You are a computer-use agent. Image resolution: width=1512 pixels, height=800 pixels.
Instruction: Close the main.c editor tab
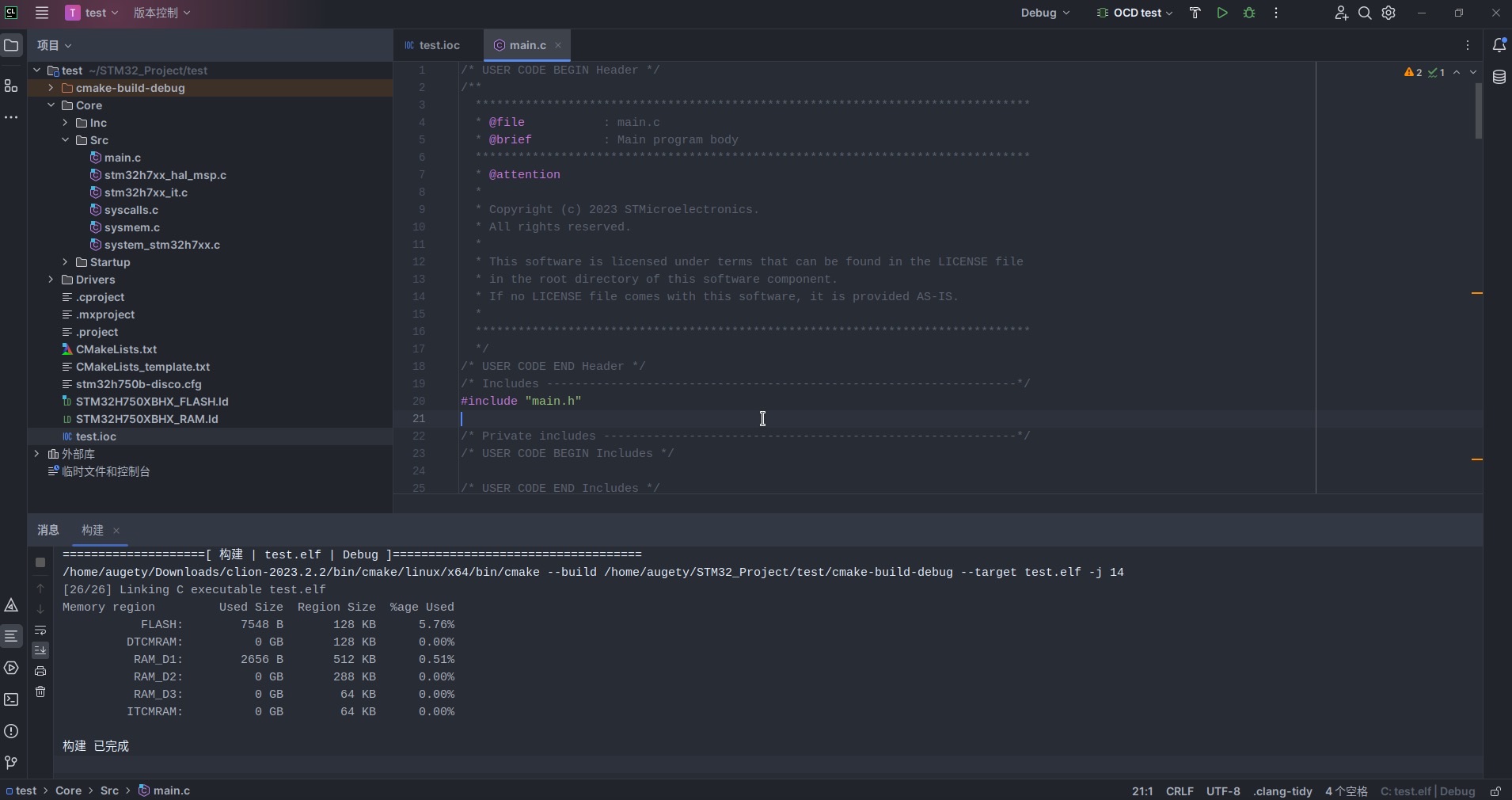click(x=558, y=45)
